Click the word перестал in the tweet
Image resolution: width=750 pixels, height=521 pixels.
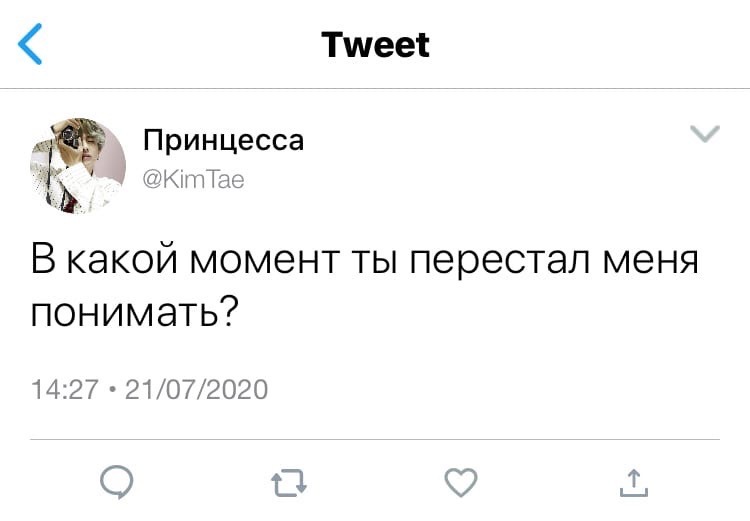(x=500, y=262)
